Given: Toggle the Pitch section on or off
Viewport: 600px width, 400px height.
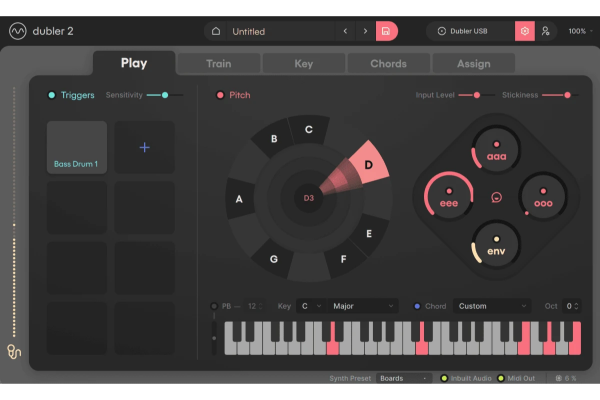Looking at the screenshot, I should [x=220, y=95].
